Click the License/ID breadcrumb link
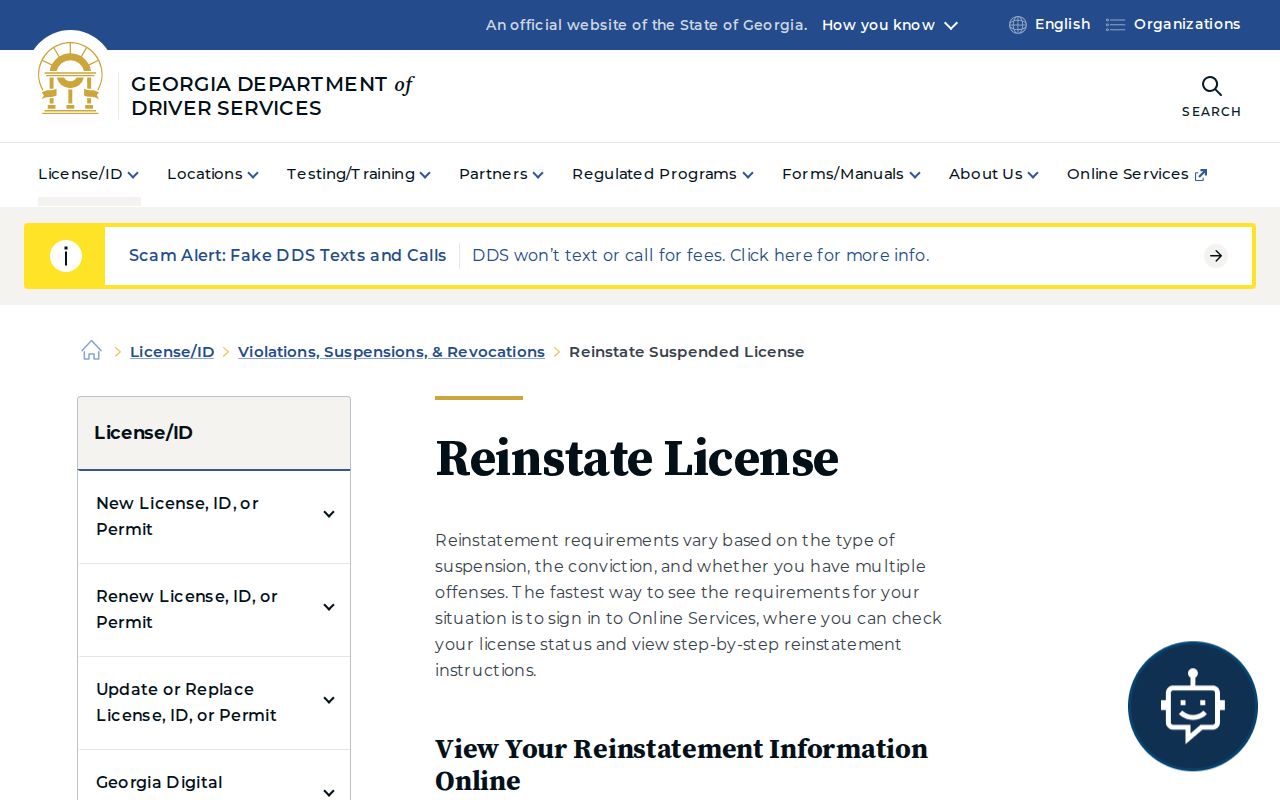1280x800 pixels. pyautogui.click(x=172, y=352)
